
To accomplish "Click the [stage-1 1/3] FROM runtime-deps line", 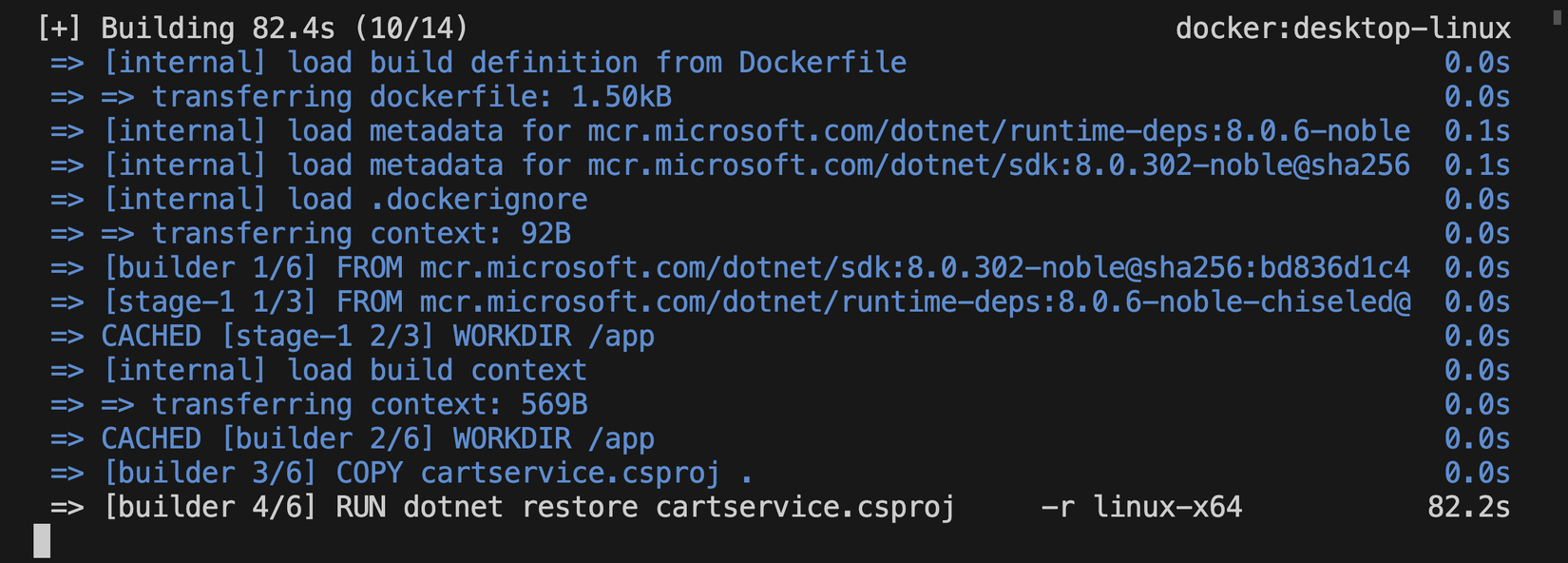I will coord(755,301).
